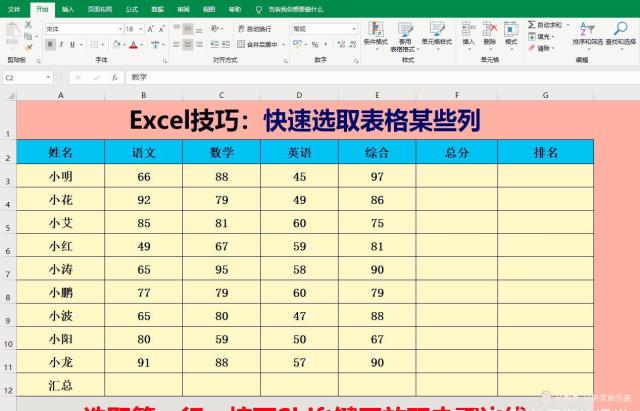This screenshot has height=411, width=640.
Task: Click the Copy icon in clipboard group
Action: pyautogui.click(x=28, y=36)
